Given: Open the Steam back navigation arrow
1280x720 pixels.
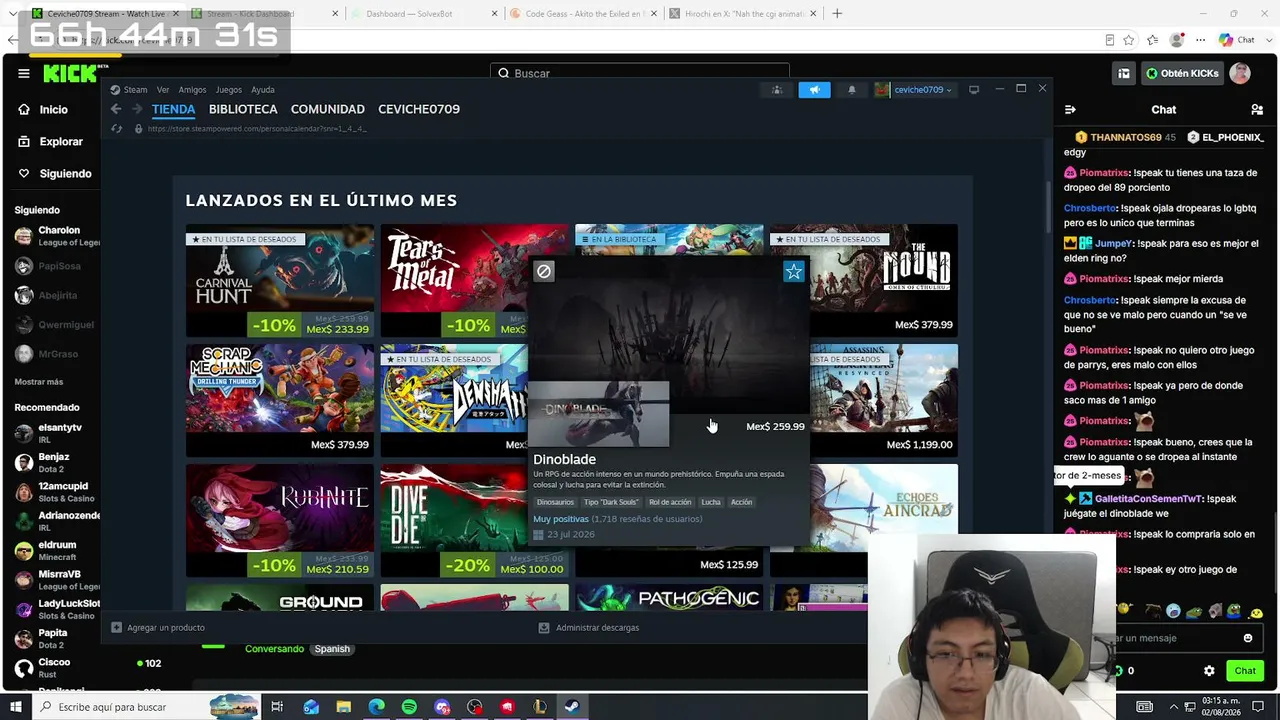Looking at the screenshot, I should tap(116, 109).
